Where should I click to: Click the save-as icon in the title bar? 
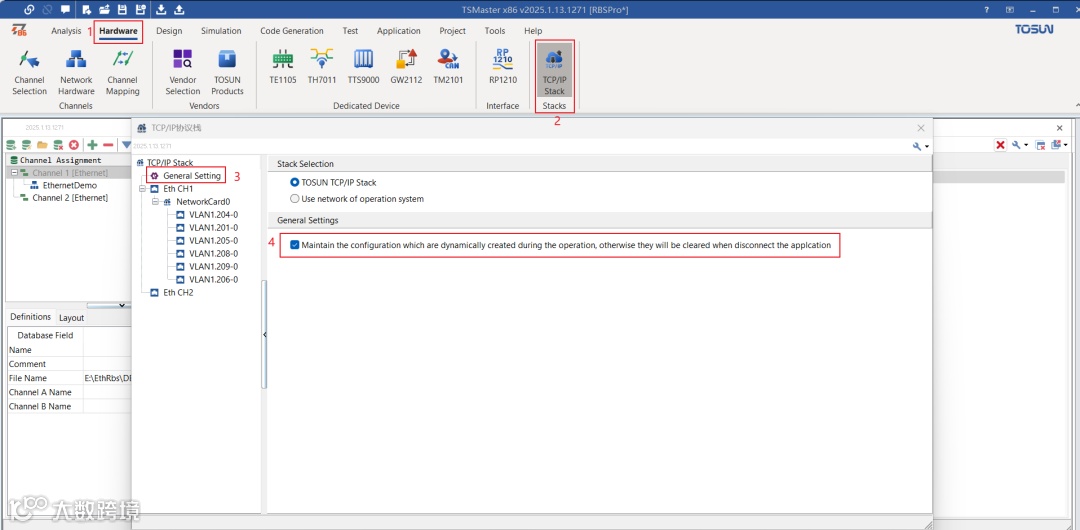coord(140,10)
